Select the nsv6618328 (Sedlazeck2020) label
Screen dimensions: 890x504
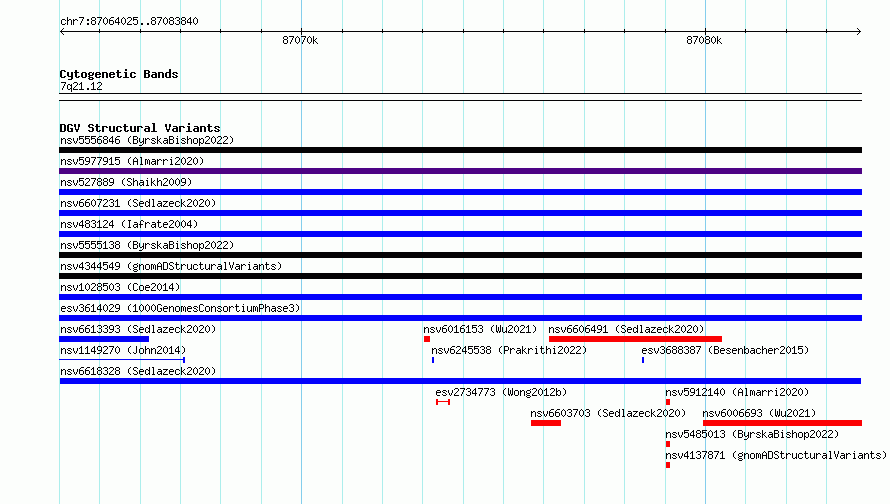pyautogui.click(x=138, y=371)
